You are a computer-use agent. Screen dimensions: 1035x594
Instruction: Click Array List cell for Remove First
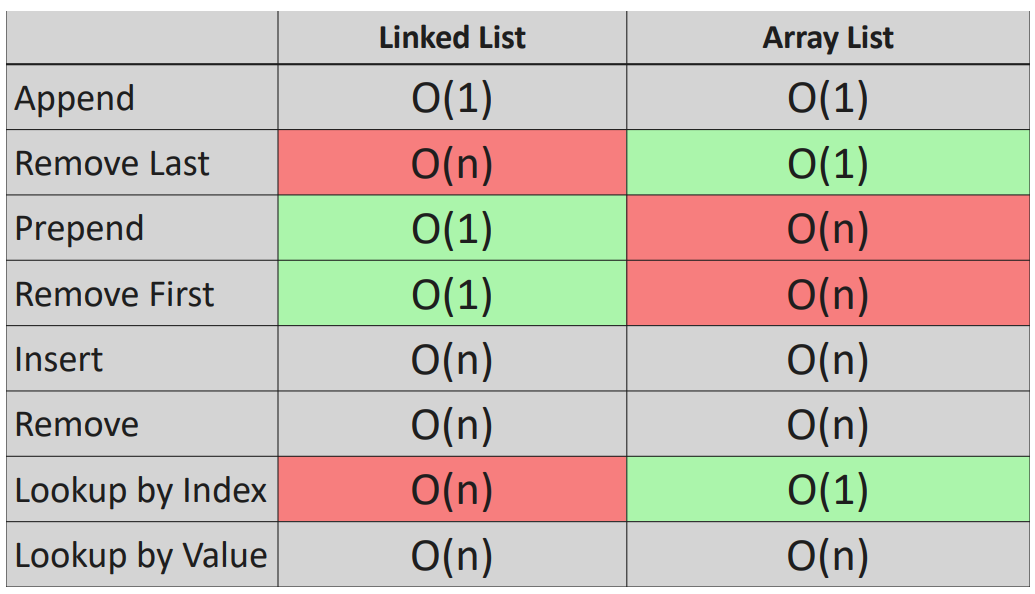pyautogui.click(x=828, y=294)
